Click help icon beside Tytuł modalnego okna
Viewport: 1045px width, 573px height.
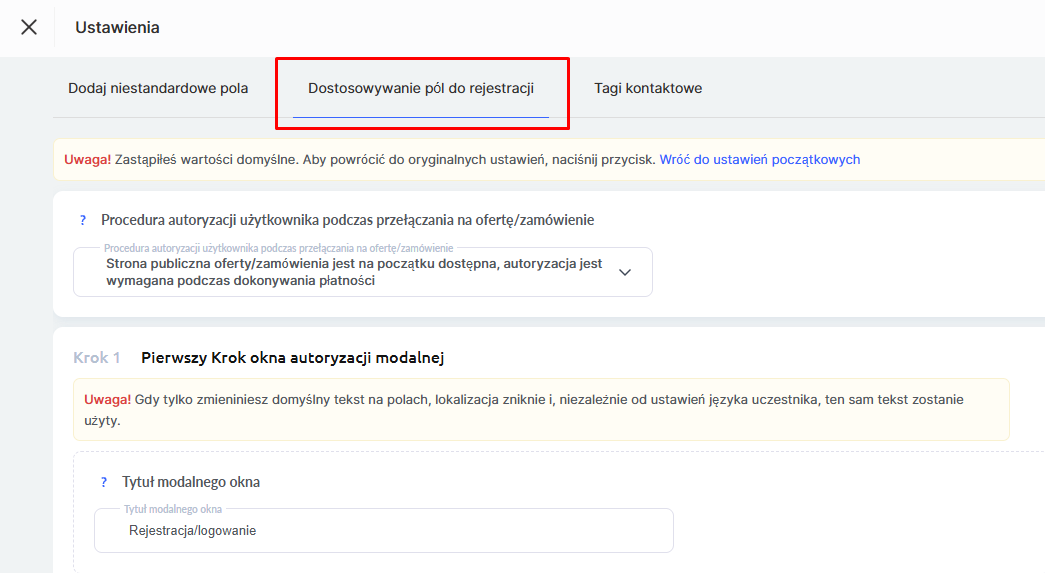[x=103, y=482]
